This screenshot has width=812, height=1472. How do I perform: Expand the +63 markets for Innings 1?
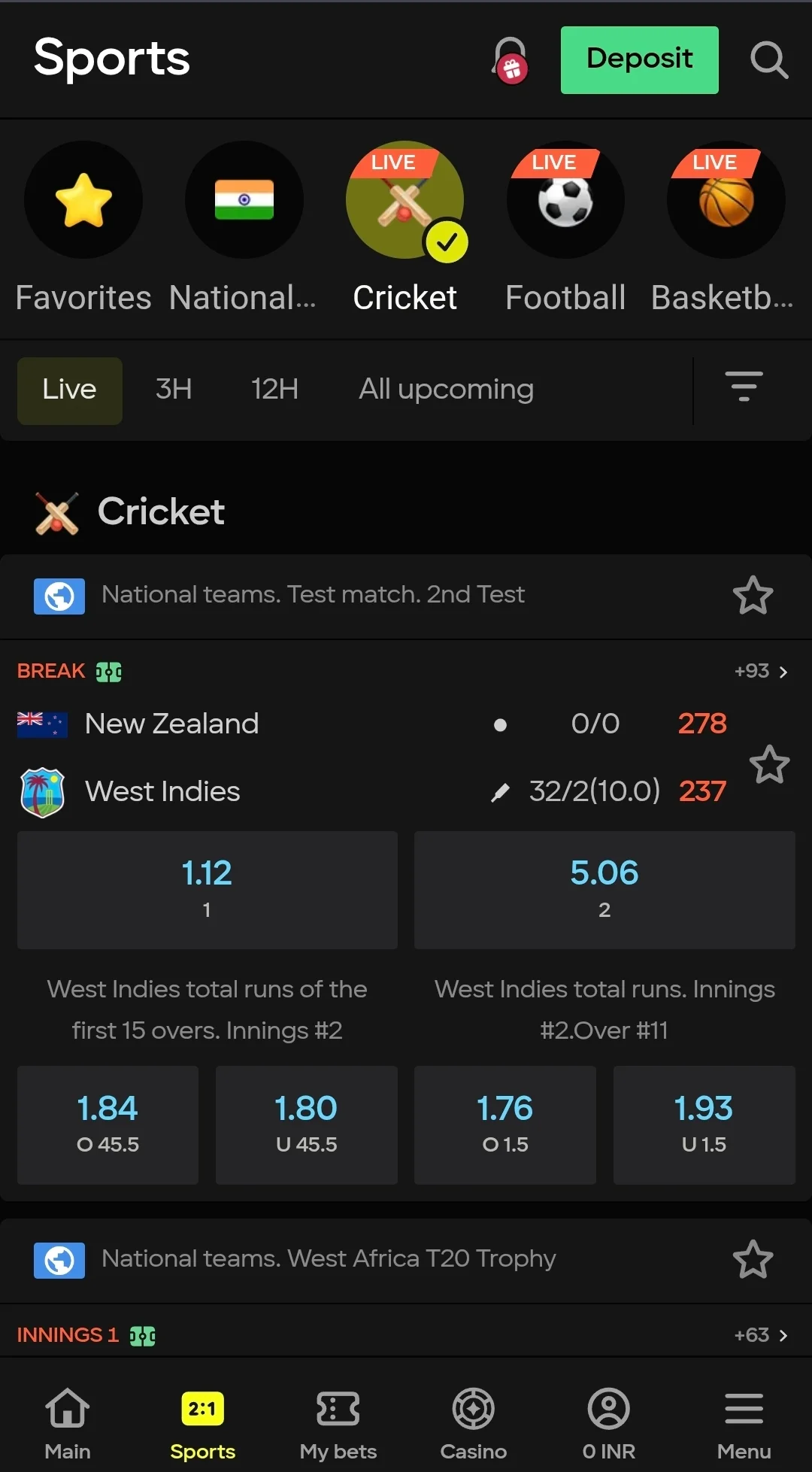point(759,1334)
